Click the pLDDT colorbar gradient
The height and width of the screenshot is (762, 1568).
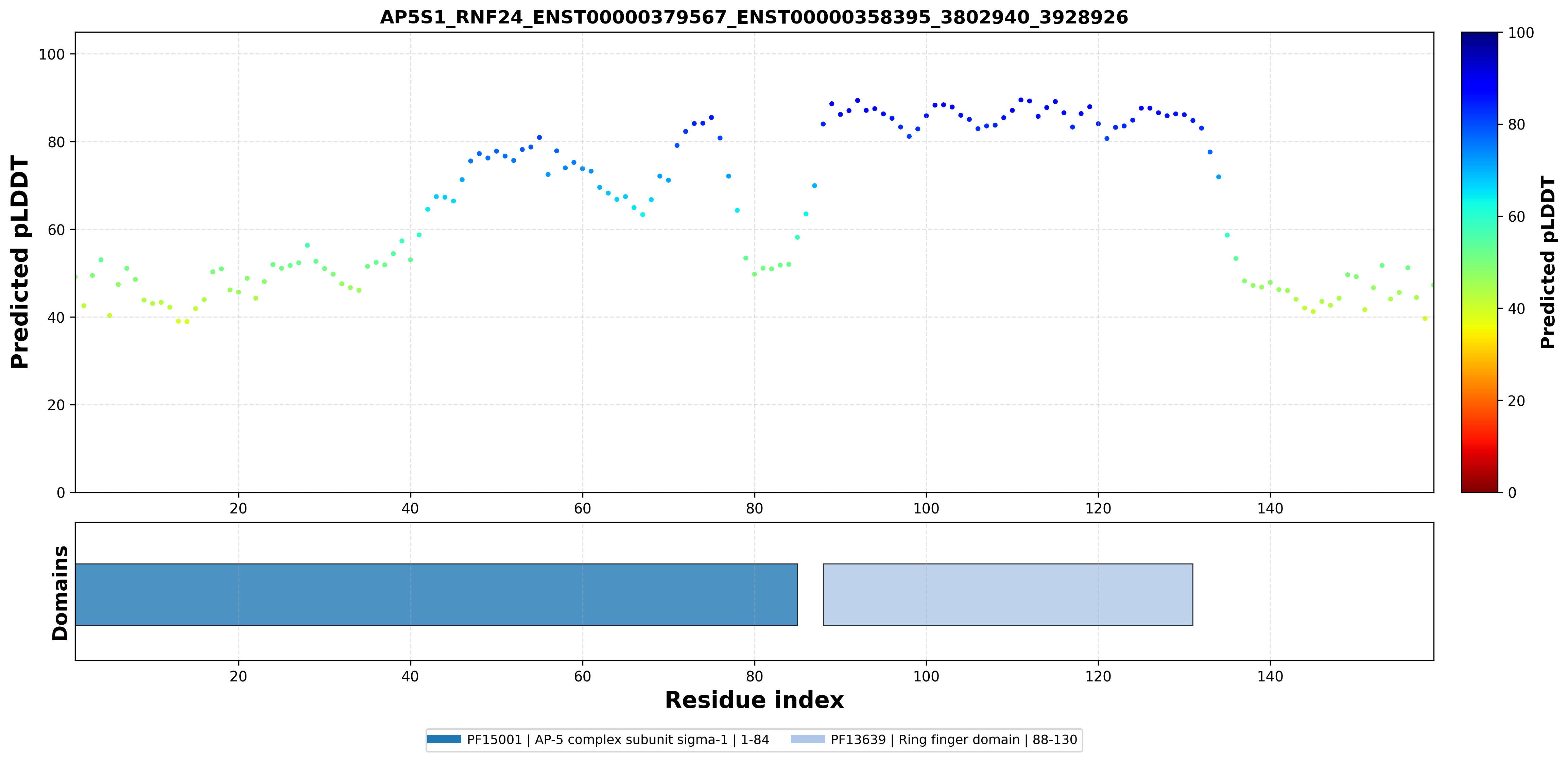(1480, 262)
